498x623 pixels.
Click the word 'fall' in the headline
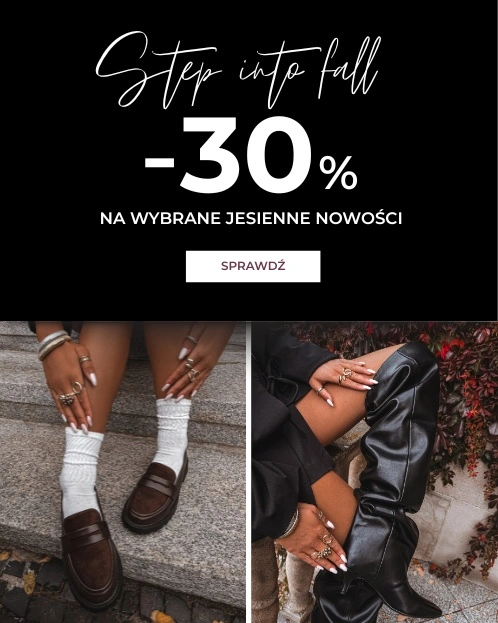click(x=349, y=68)
